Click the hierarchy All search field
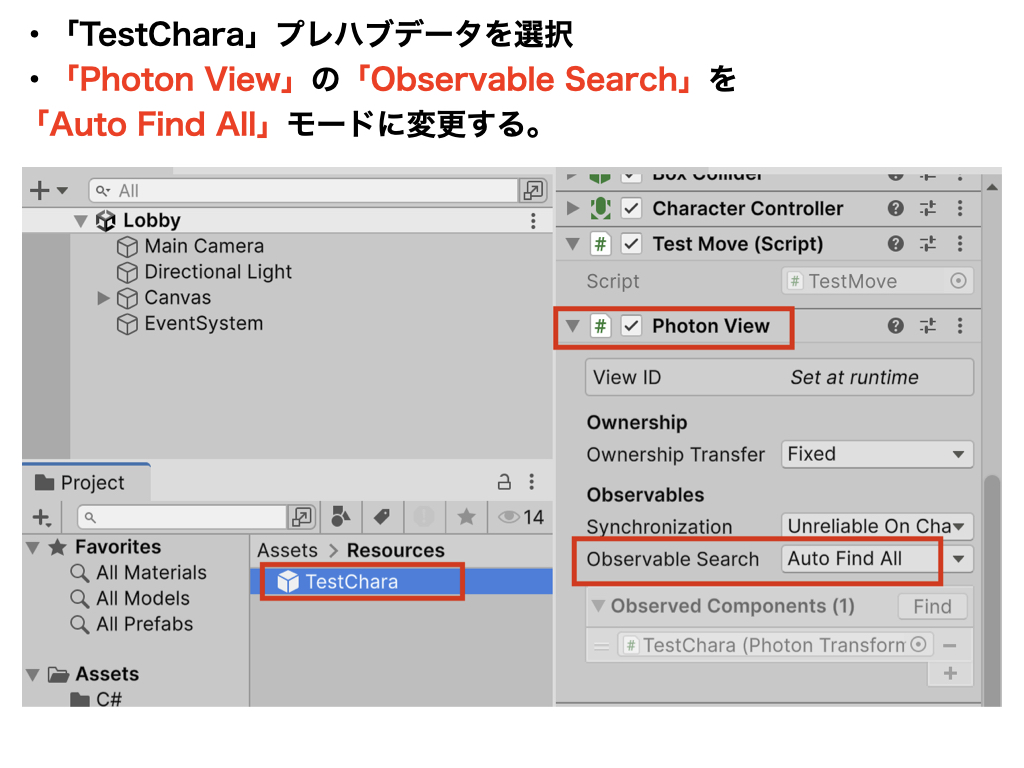Screen dimensions: 1024x768 click(303, 191)
